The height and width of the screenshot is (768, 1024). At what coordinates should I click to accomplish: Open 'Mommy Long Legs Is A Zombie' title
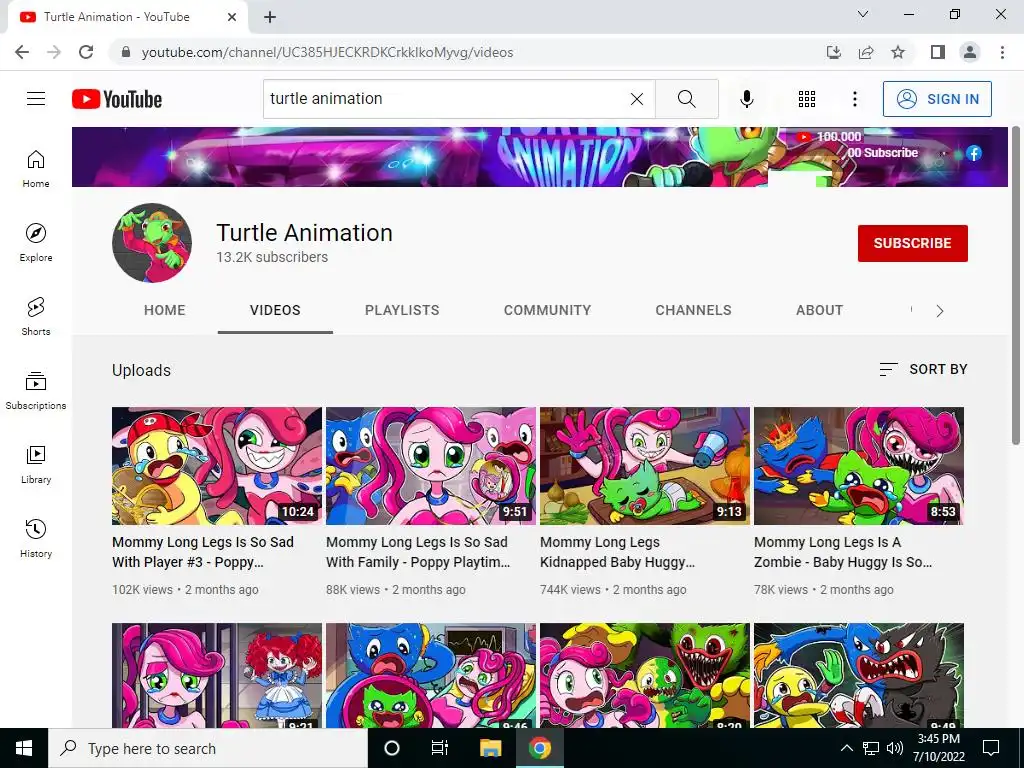click(x=843, y=552)
